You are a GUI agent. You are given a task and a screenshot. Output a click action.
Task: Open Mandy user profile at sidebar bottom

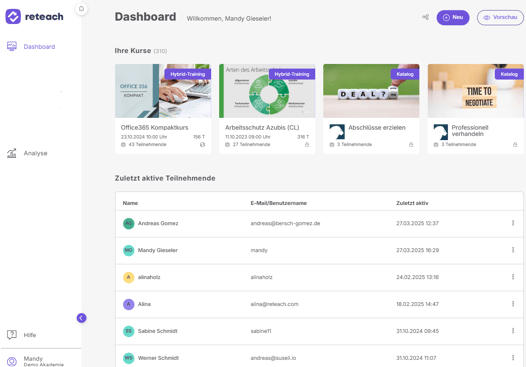(x=35, y=361)
